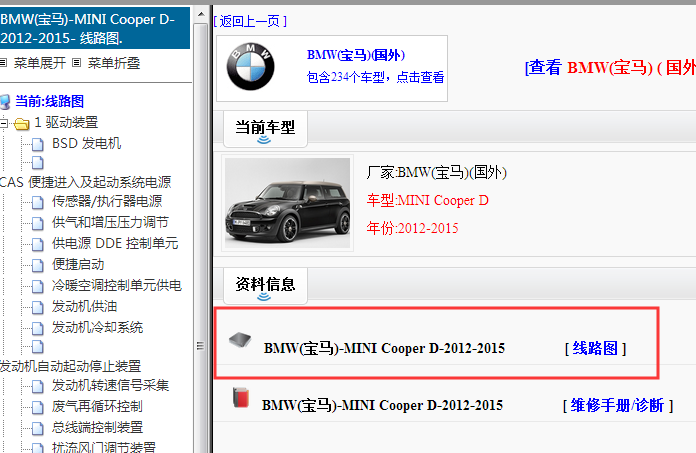The image size is (696, 453).
Task: Click the blue title header BMW(宝马)-MINI Cooper D
Action: (95, 28)
